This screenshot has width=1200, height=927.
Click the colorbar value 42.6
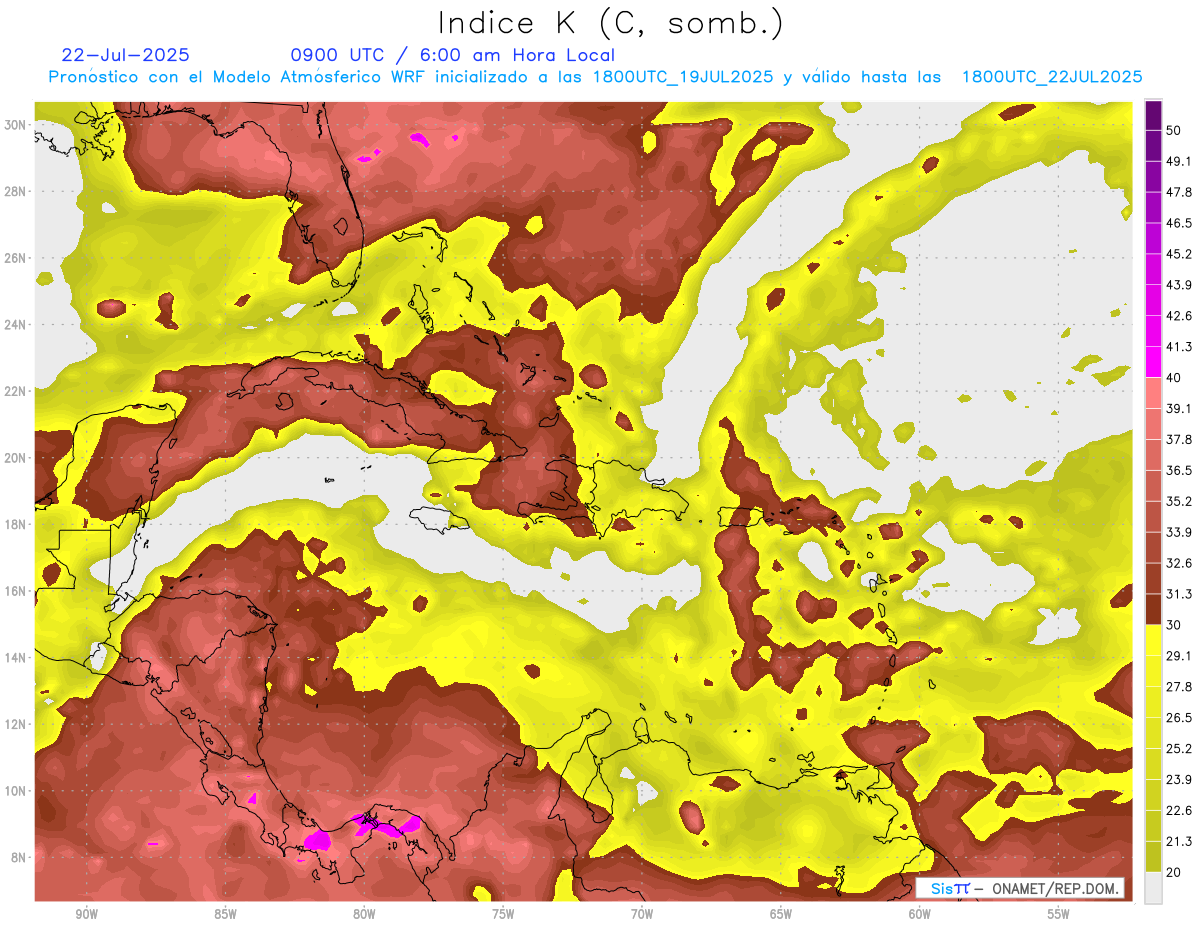tap(1178, 315)
